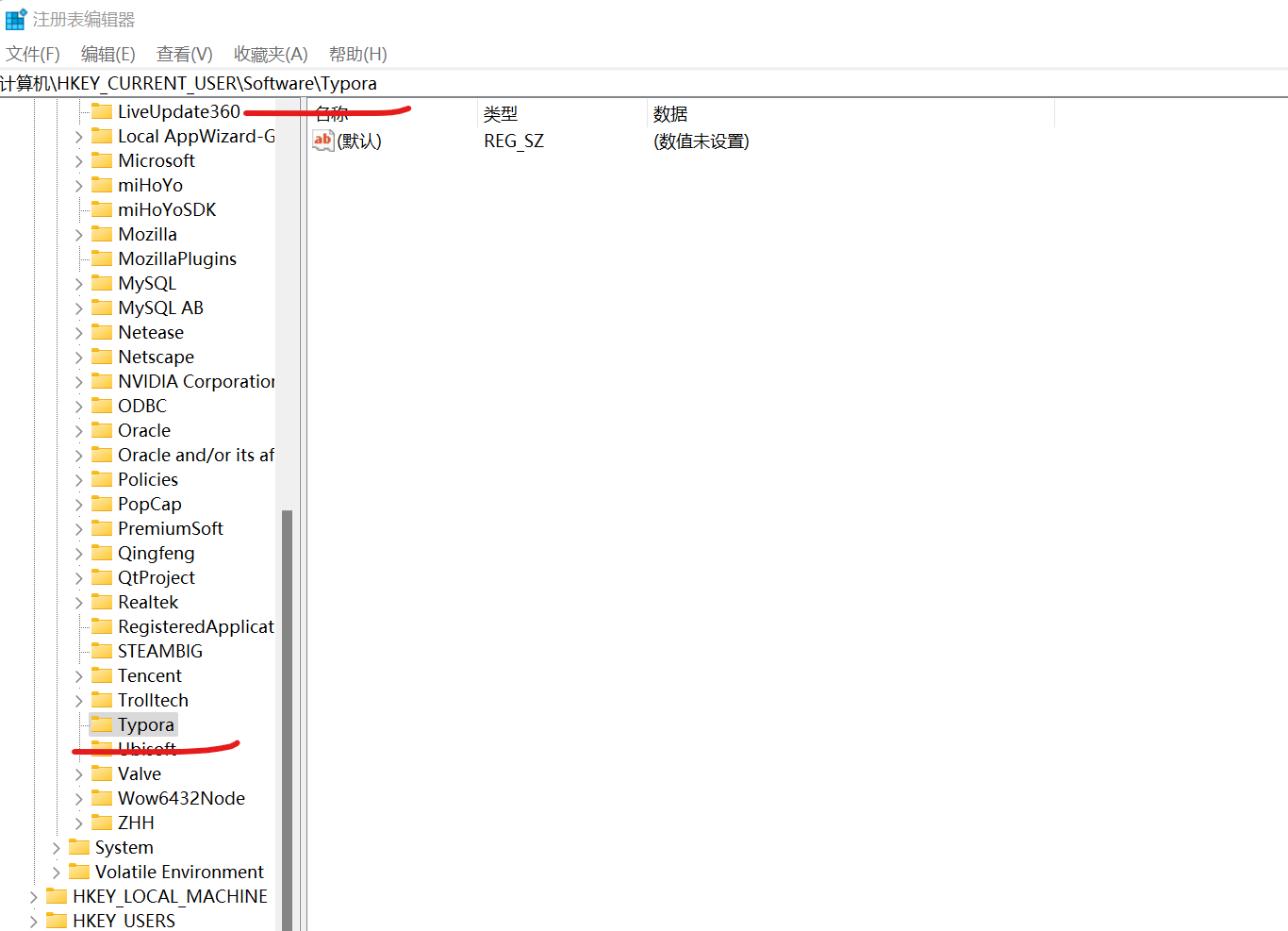
Task: Select the (默认) value name
Action: pos(359,141)
